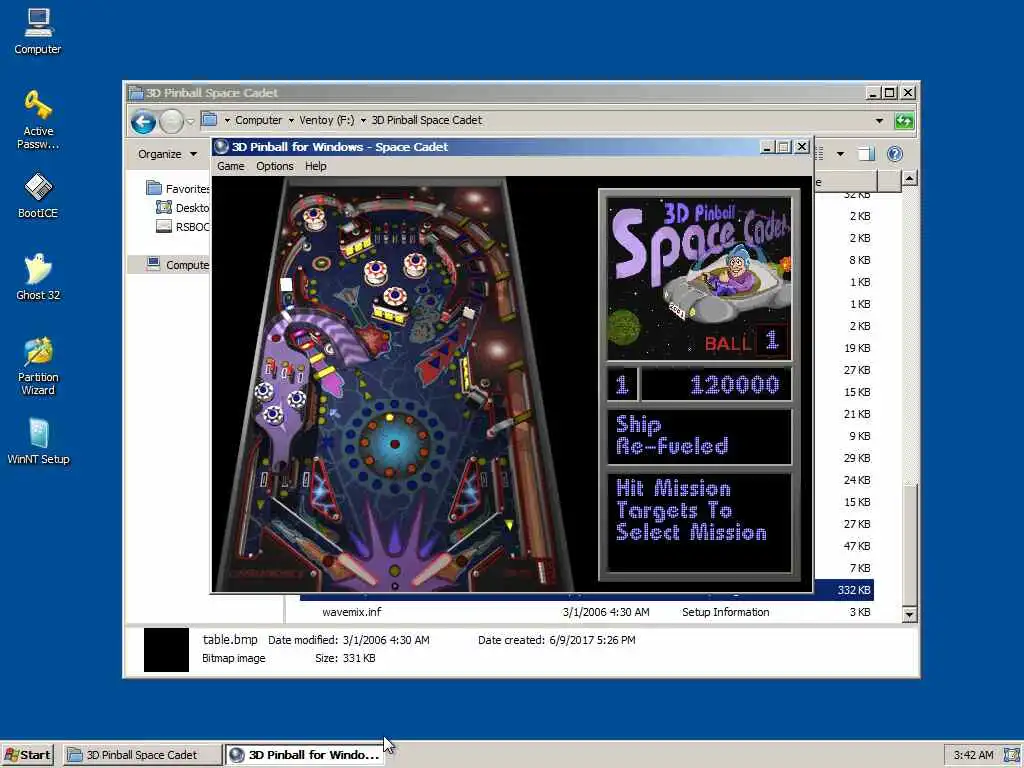Maximize the Explorer window
This screenshot has width=1024, height=768.
[889, 93]
